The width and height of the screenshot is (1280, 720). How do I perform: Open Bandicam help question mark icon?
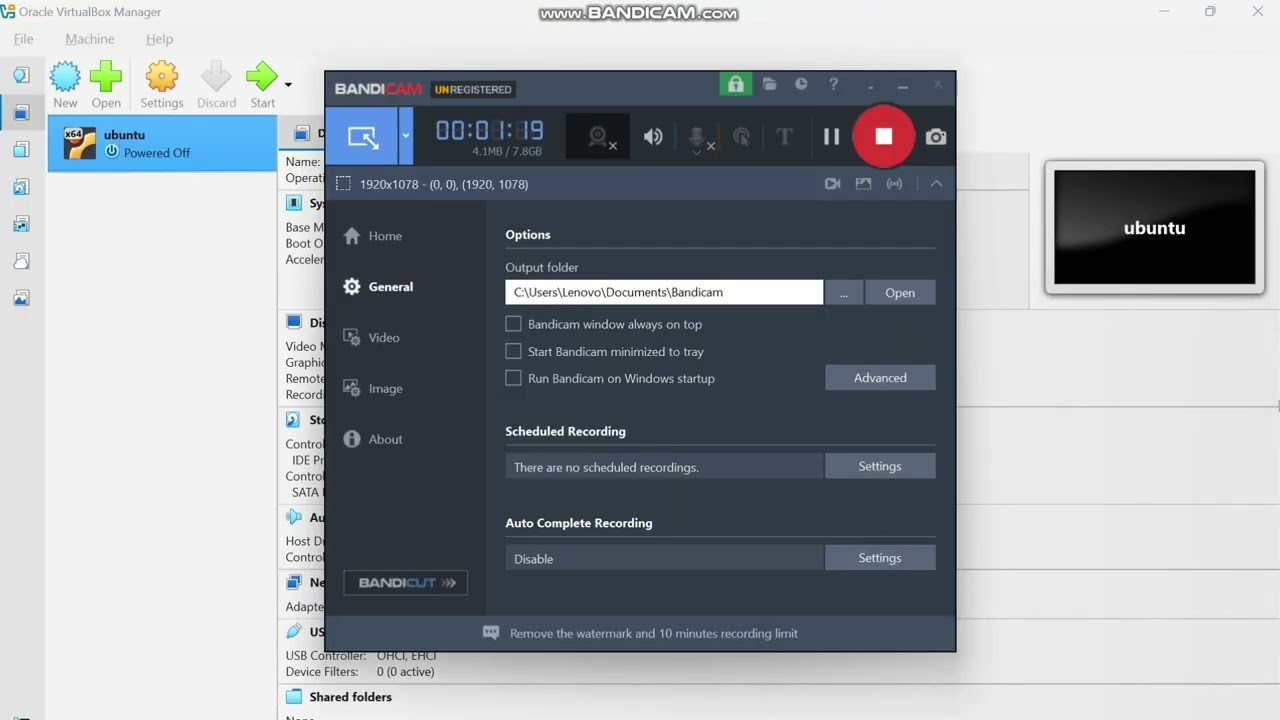(833, 85)
